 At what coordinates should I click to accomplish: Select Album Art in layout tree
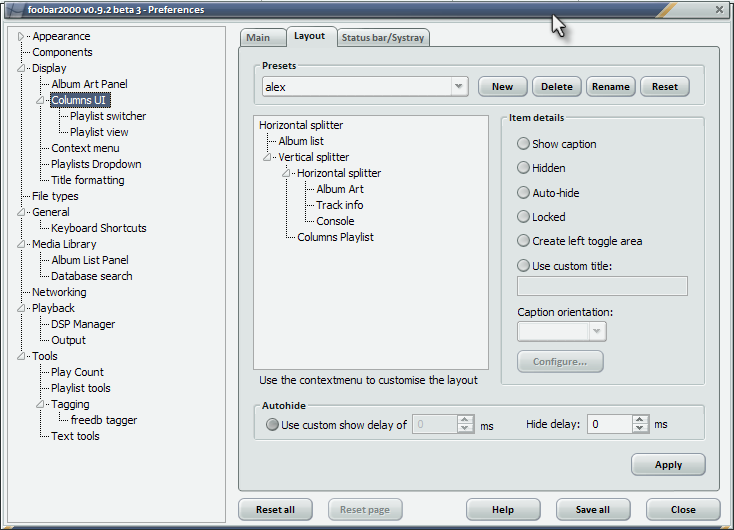(340, 189)
